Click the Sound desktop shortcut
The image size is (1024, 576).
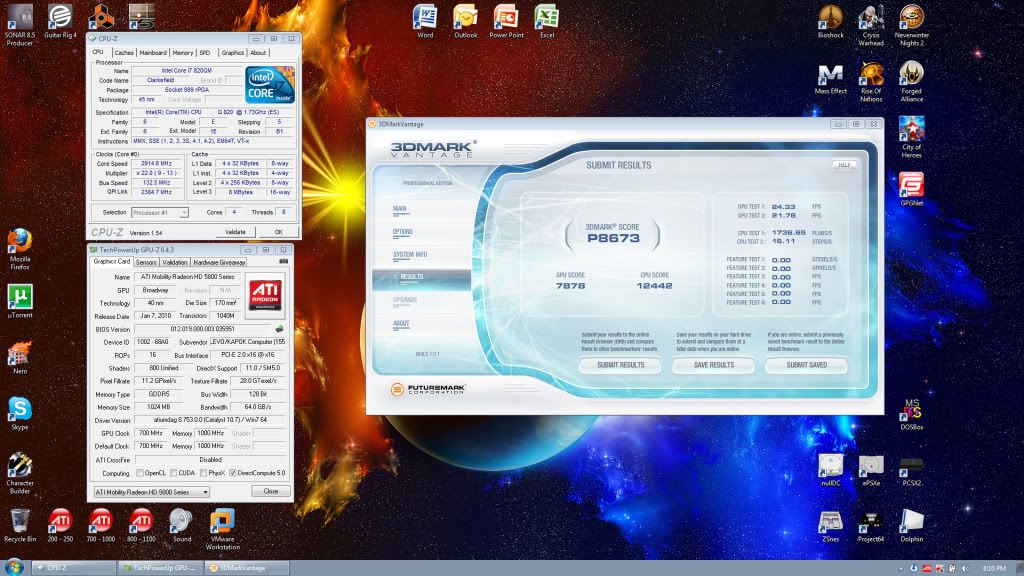coord(182,526)
